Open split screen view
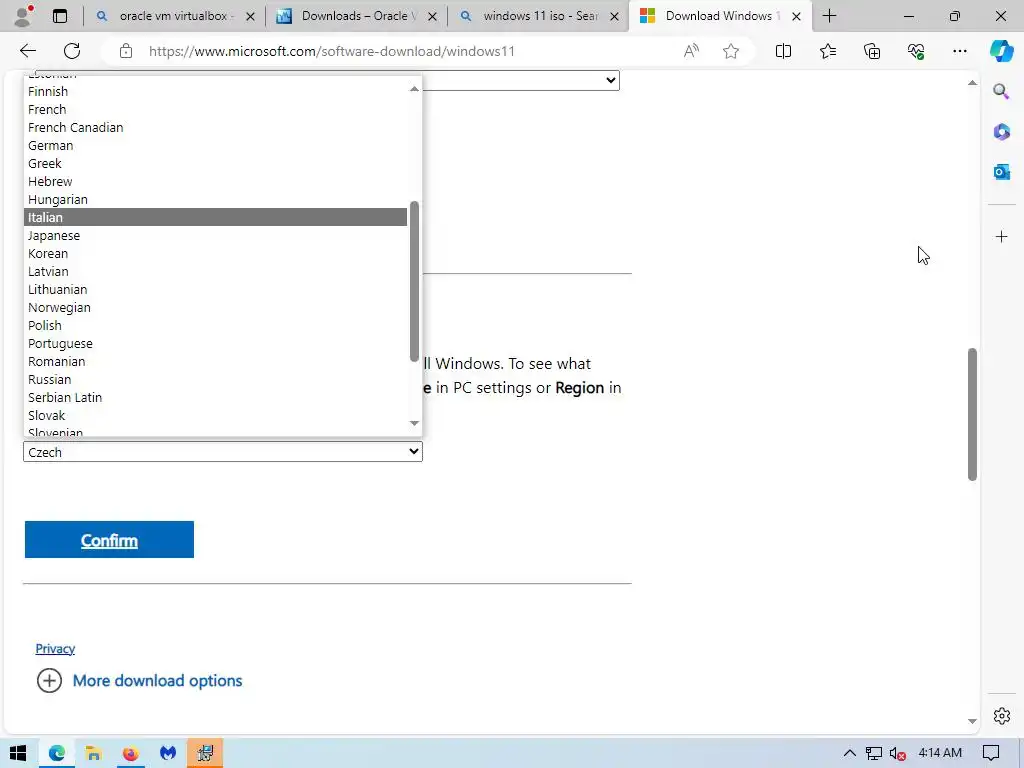The width and height of the screenshot is (1024, 768). (x=783, y=51)
